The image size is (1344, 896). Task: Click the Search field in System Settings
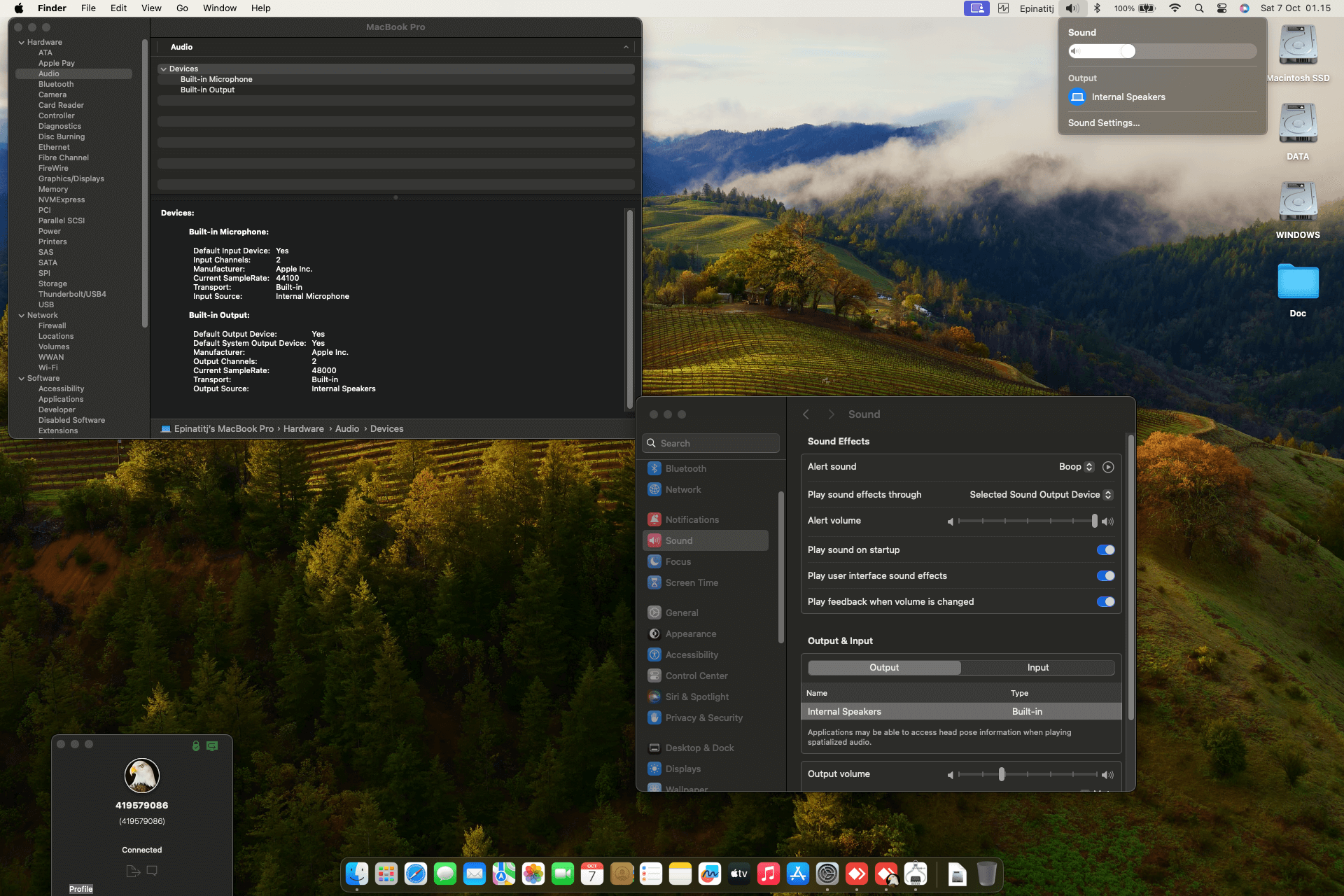pyautogui.click(x=714, y=443)
